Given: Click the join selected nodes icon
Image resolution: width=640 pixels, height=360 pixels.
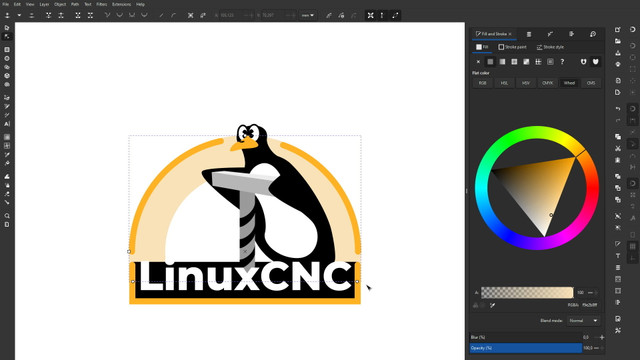Looking at the screenshot, I should pos(49,15).
